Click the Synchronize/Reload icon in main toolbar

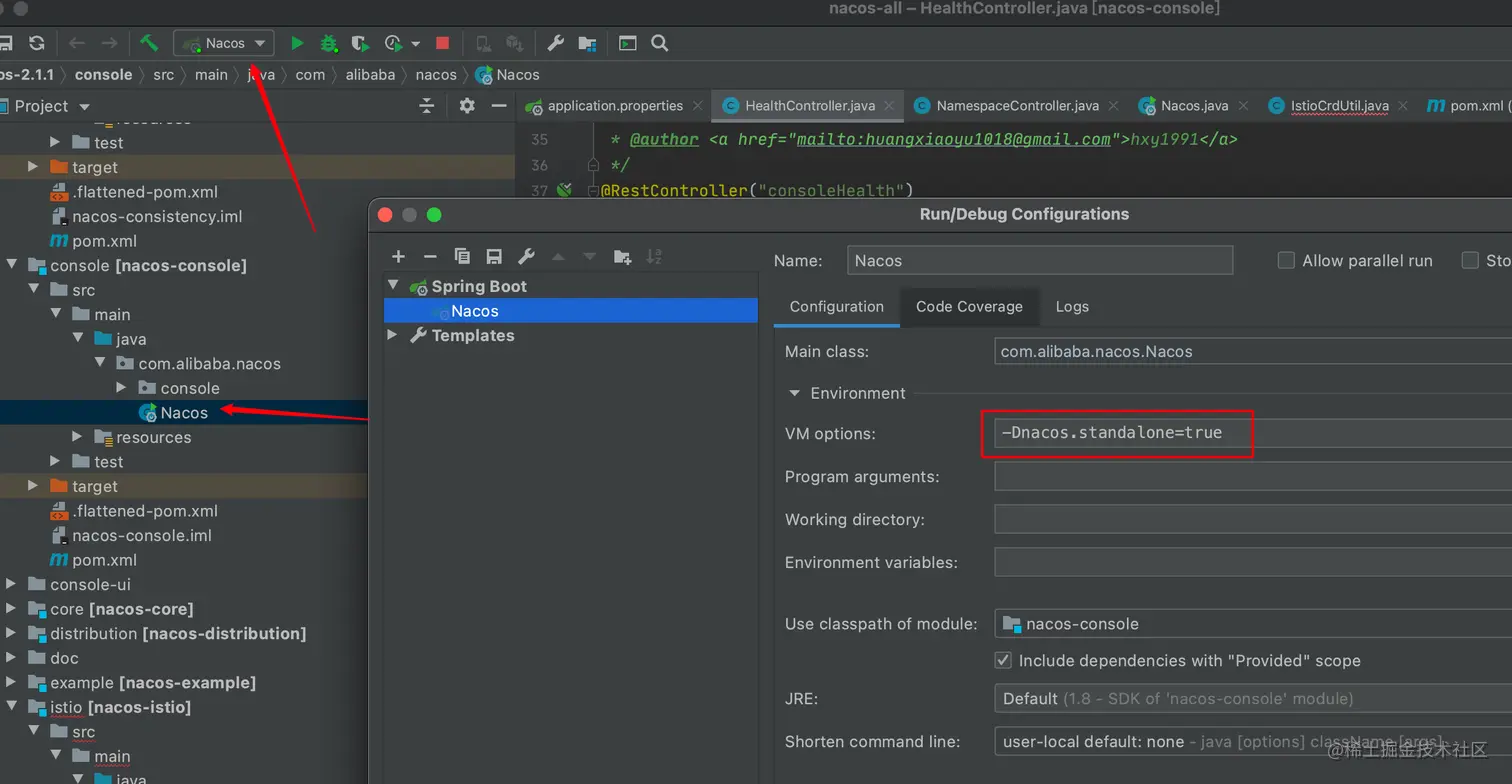[37, 43]
